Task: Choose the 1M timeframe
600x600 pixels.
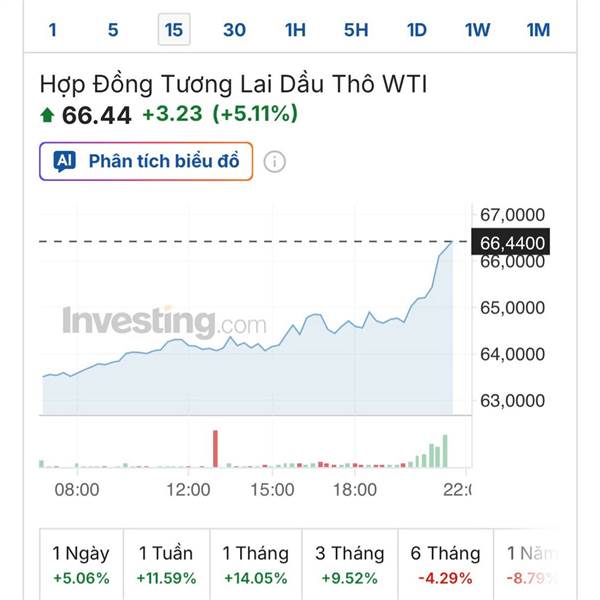Action: (538, 30)
